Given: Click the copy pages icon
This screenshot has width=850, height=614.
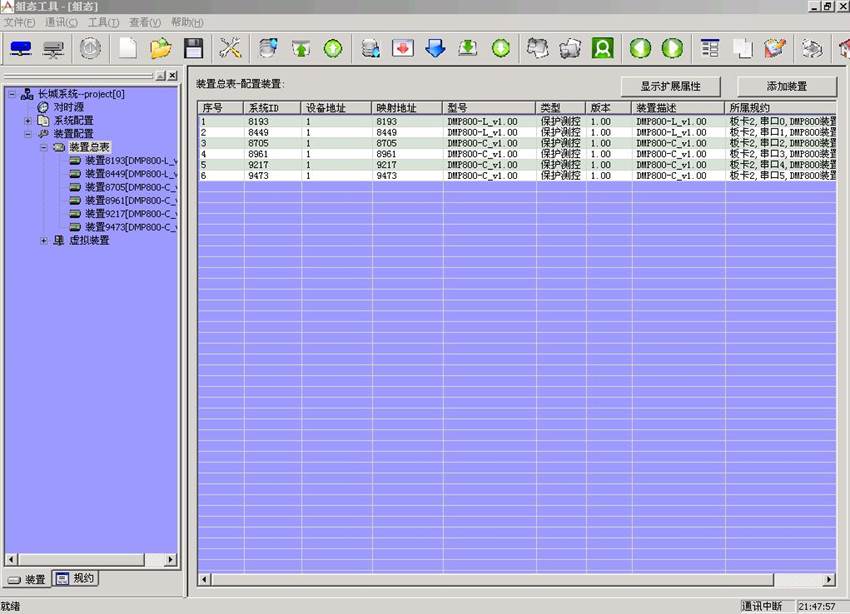Looking at the screenshot, I should tap(743, 49).
